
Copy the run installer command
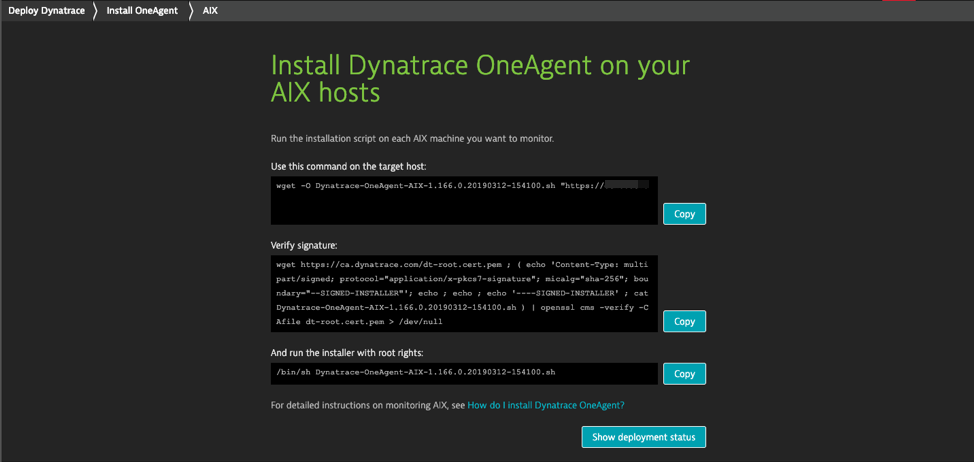(x=684, y=374)
